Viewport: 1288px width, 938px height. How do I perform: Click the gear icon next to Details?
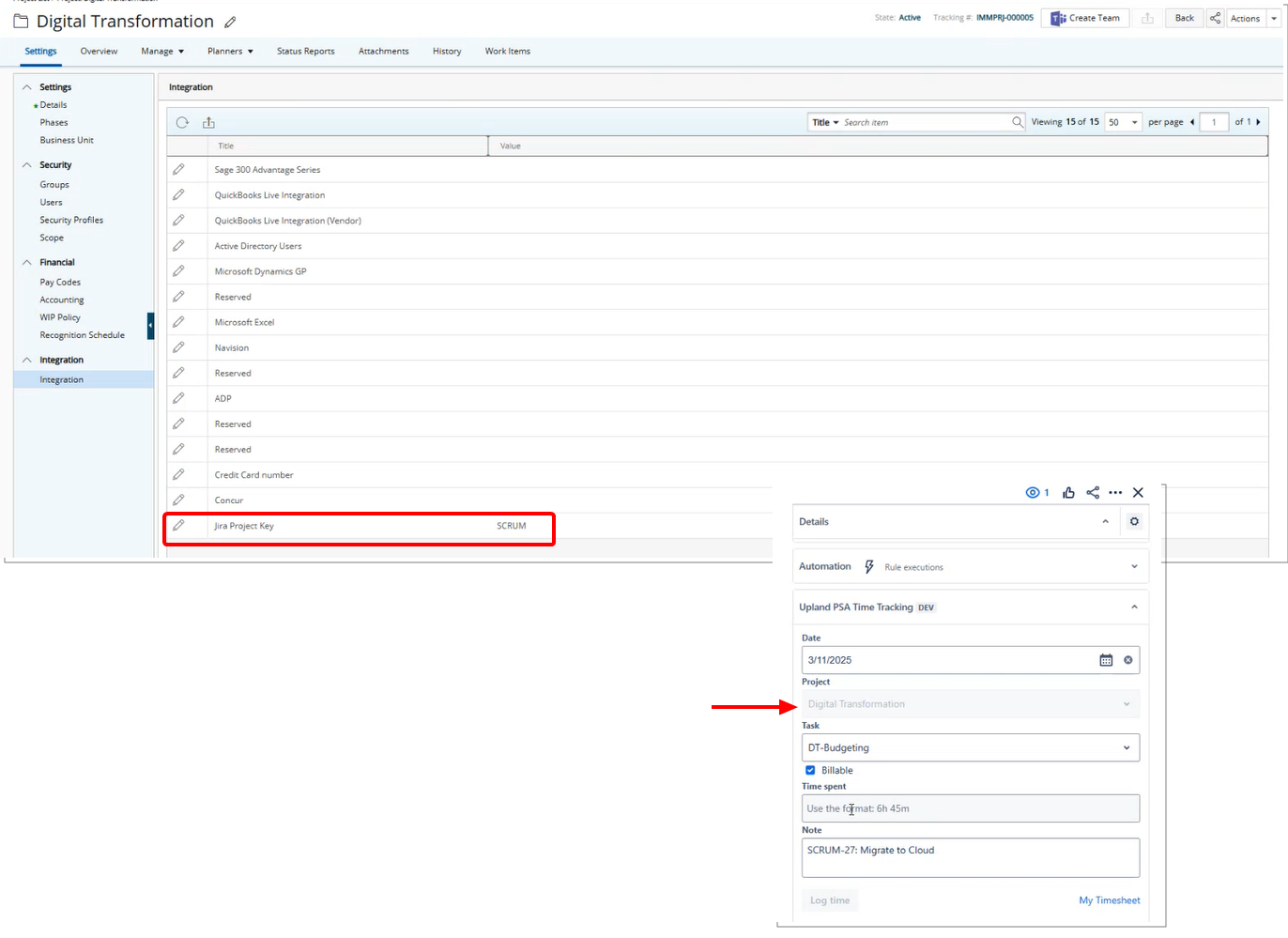click(1134, 521)
